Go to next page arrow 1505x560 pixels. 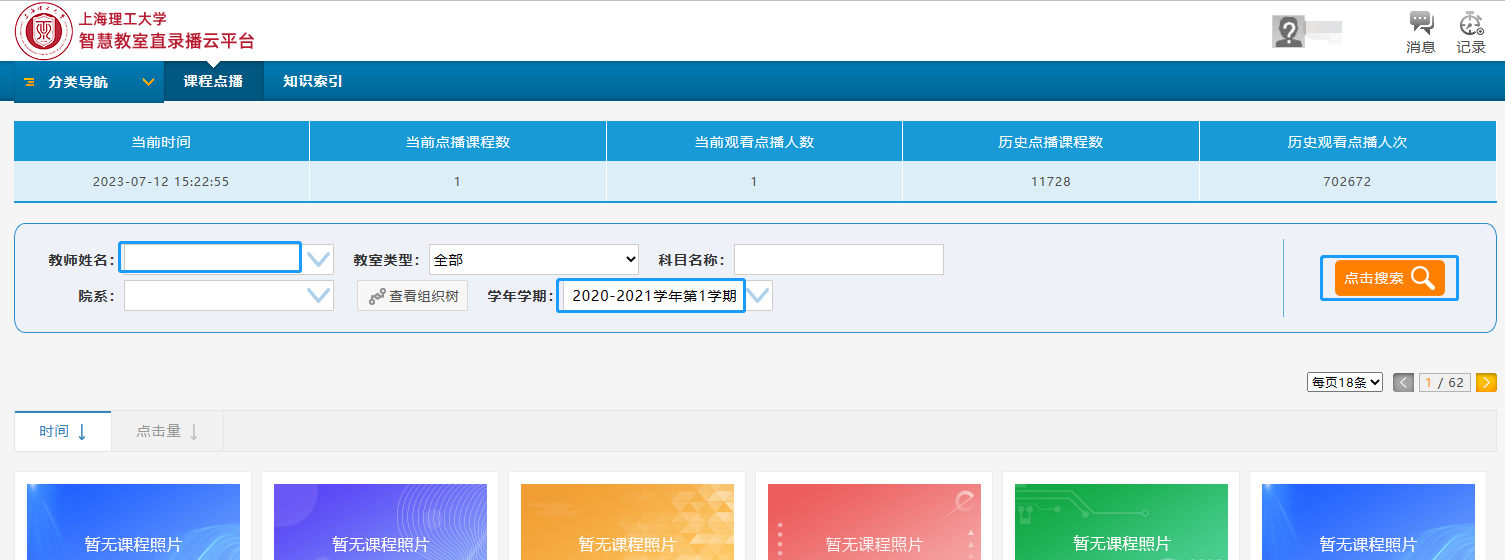1486,382
